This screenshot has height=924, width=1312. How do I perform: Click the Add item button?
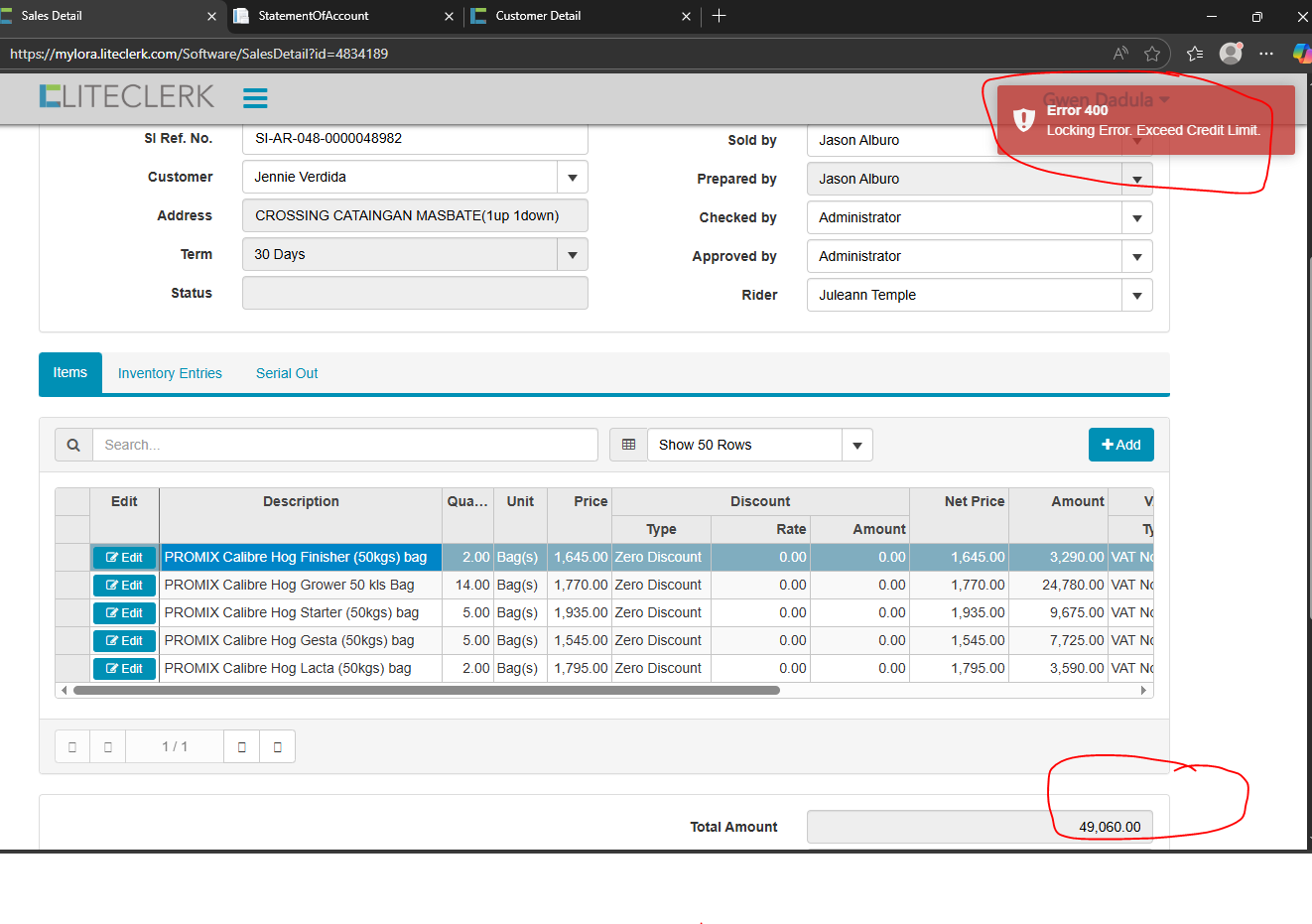1120,445
